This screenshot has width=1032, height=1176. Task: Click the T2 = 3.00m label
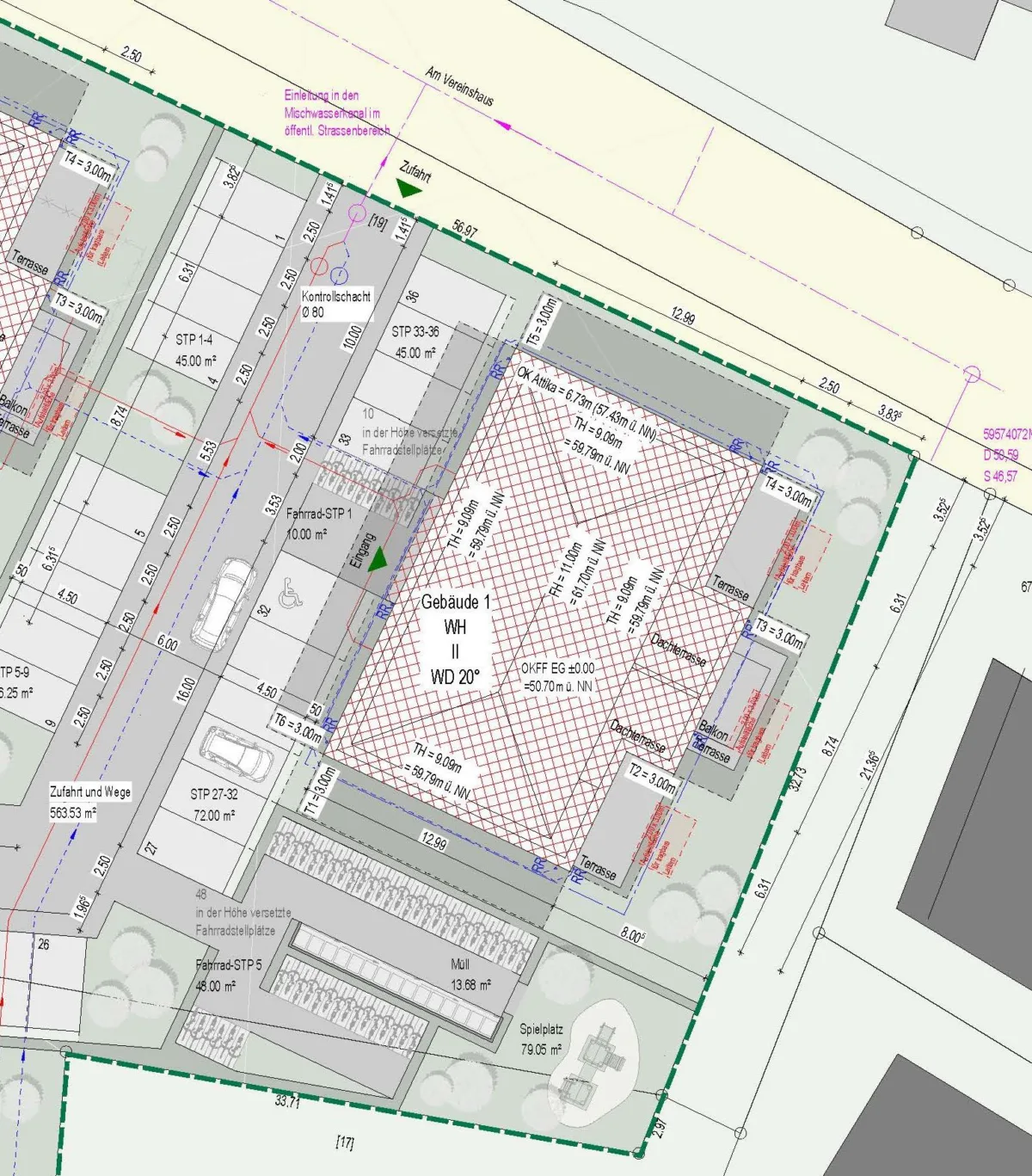(654, 779)
